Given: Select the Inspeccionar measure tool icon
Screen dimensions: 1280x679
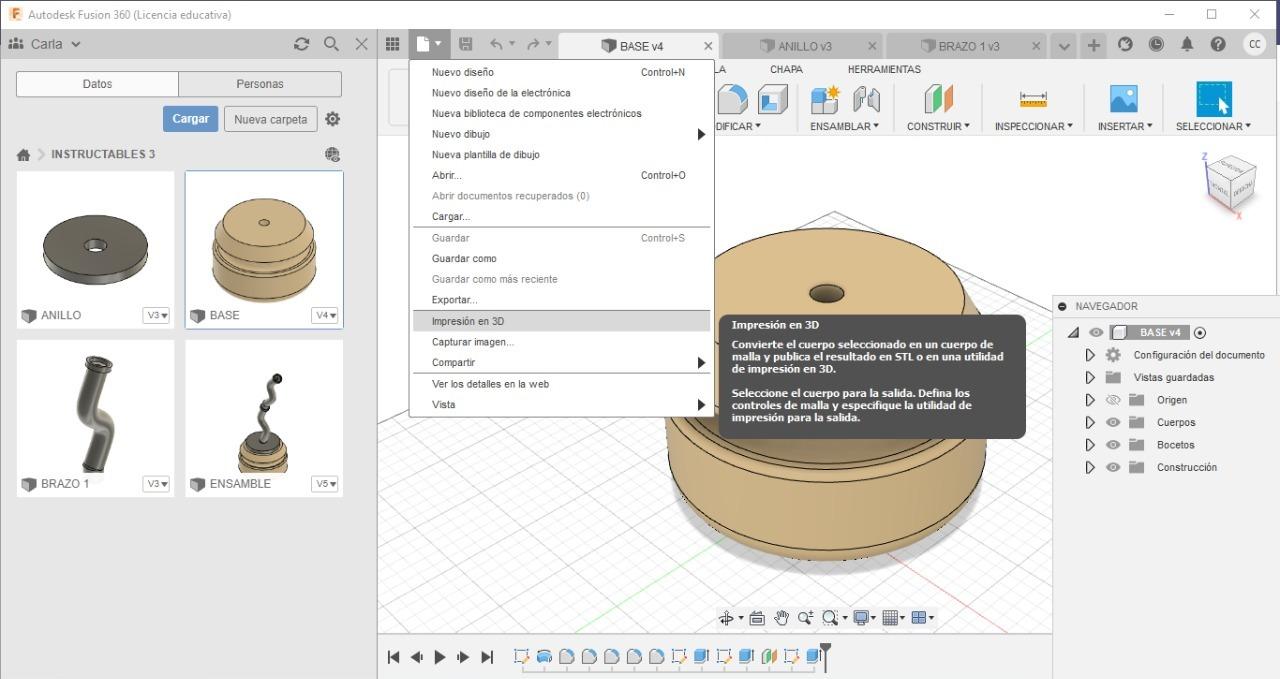Looking at the screenshot, I should coord(1032,99).
